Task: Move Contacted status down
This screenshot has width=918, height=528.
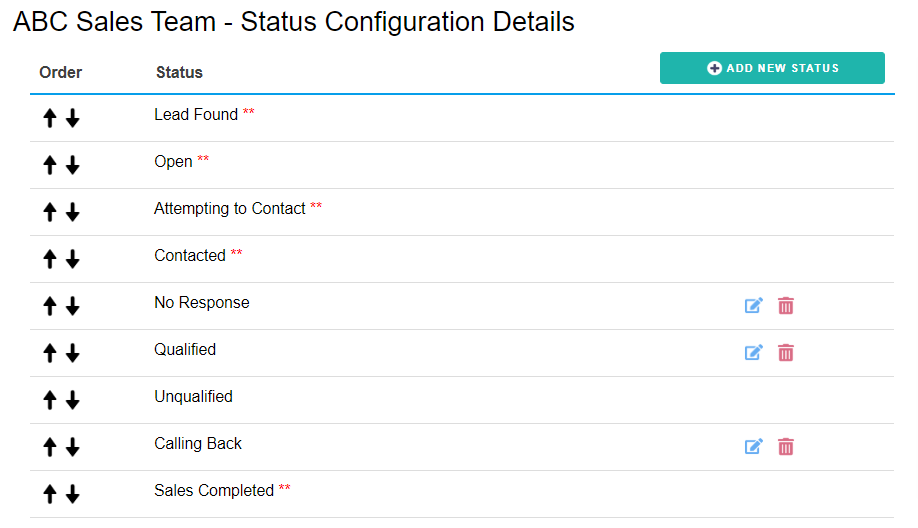Action: click(73, 259)
